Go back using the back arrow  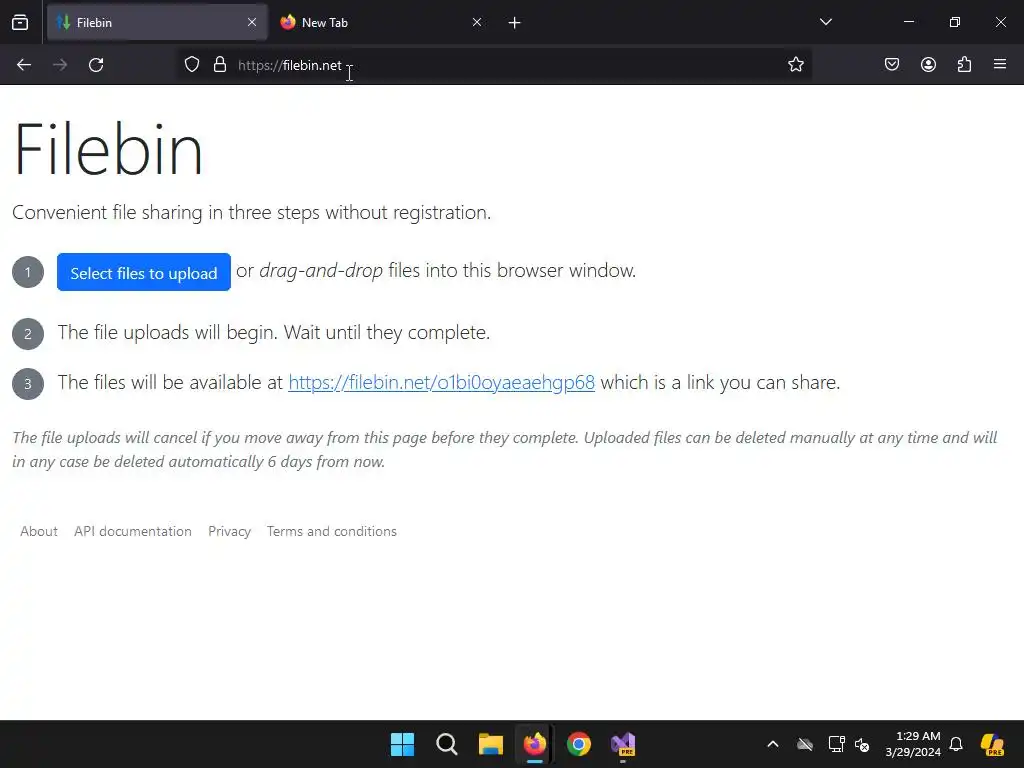pos(24,65)
